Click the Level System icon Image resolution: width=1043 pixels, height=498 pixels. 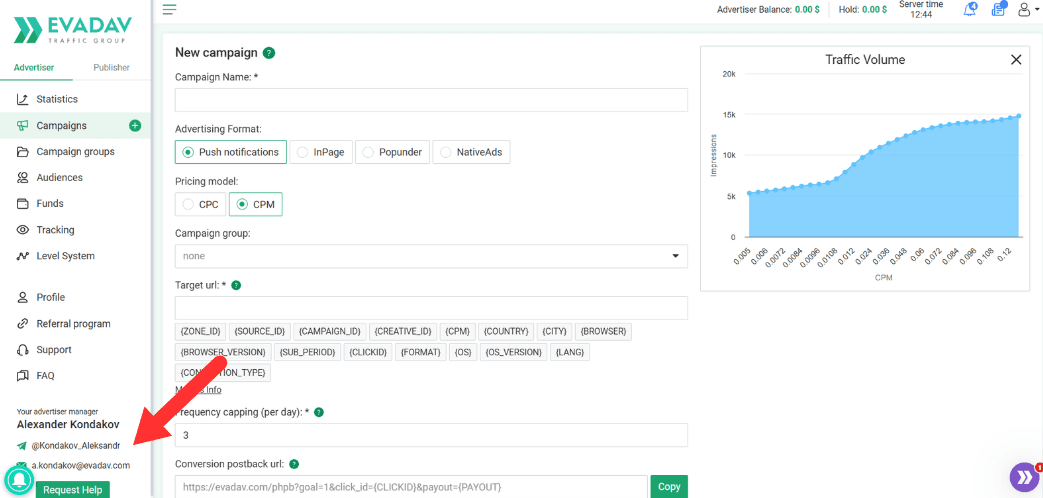[x=23, y=256]
